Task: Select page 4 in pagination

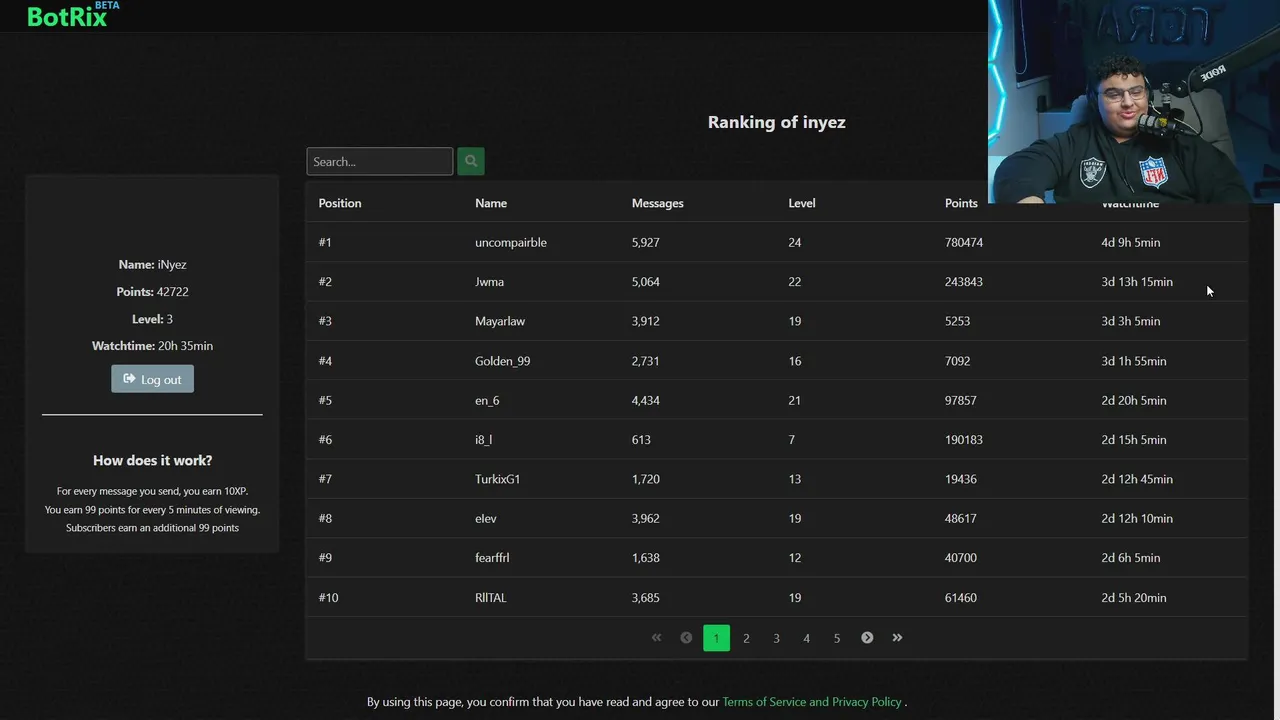Action: point(806,638)
